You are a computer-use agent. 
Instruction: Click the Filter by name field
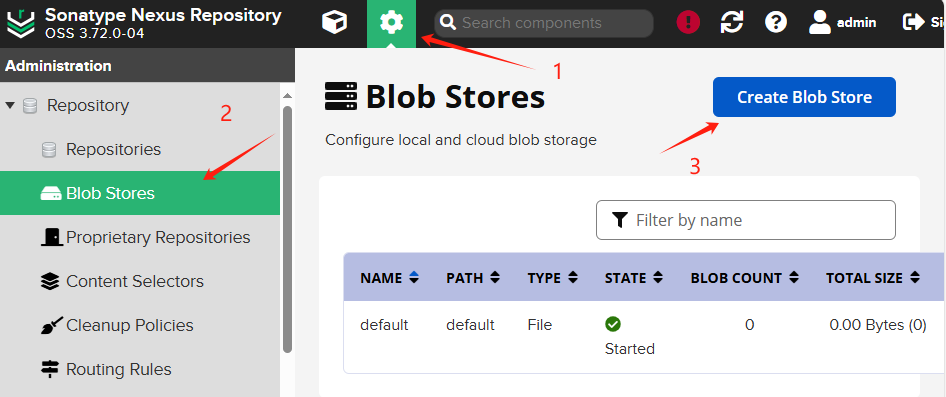(x=746, y=220)
